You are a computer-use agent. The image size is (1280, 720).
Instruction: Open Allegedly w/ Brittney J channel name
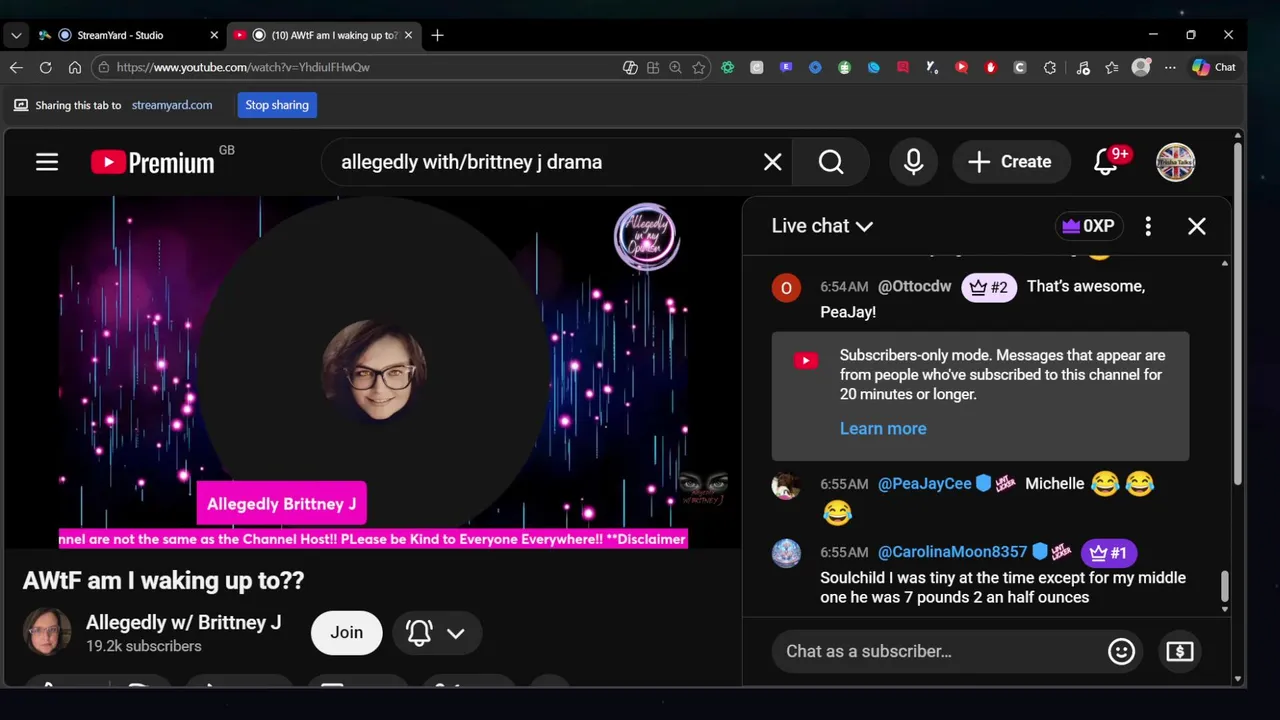(183, 622)
